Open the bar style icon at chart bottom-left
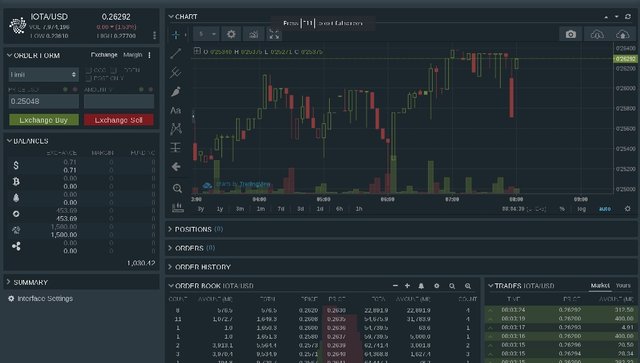The width and height of the screenshot is (640, 363). coord(178,208)
